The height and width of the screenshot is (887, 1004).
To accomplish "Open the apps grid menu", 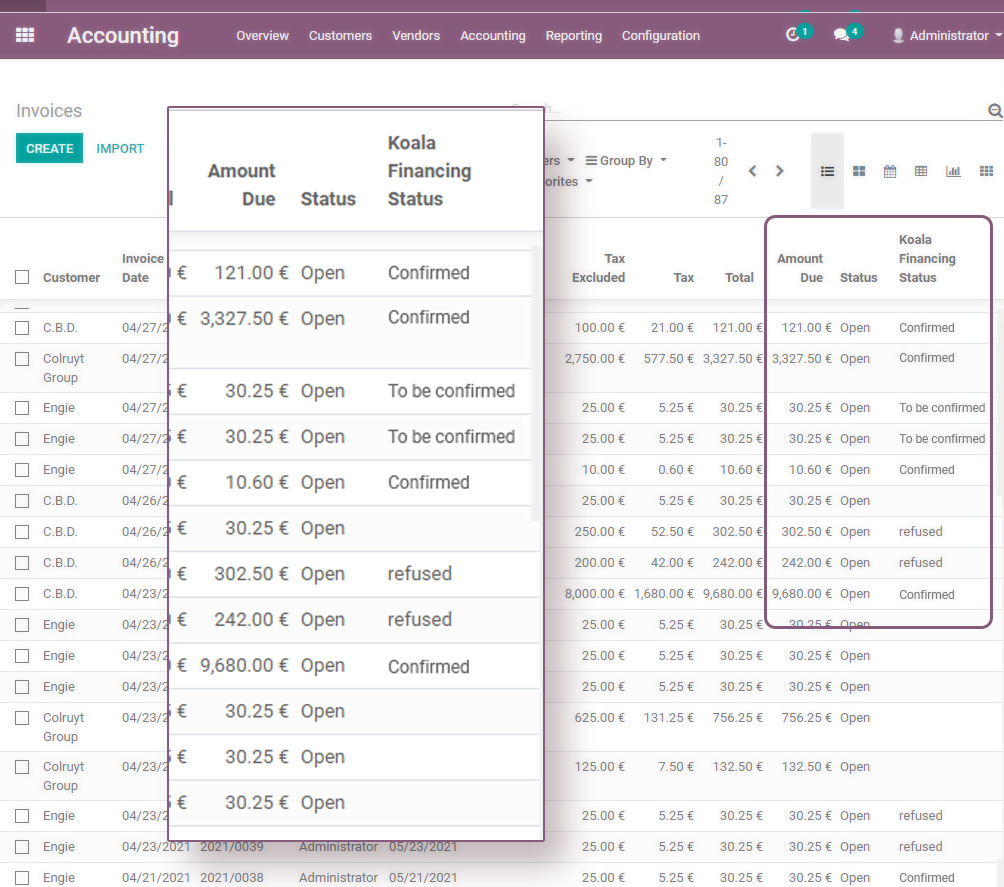I will point(25,35).
